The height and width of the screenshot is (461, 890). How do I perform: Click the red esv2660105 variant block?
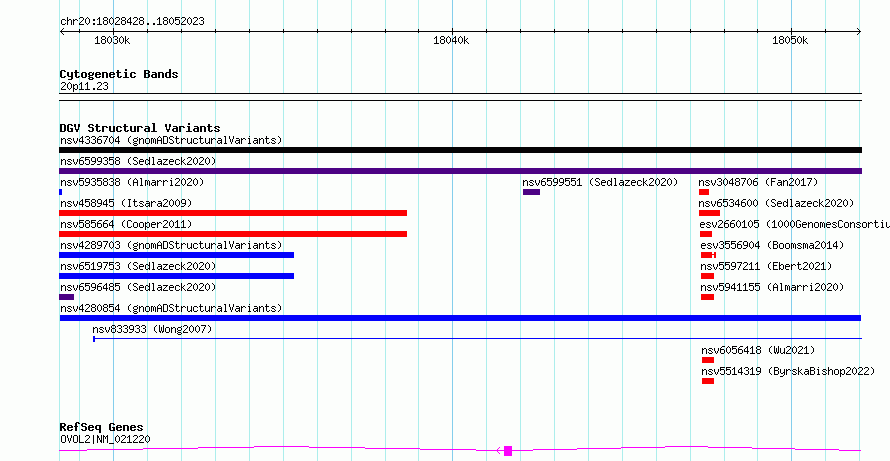point(706,234)
